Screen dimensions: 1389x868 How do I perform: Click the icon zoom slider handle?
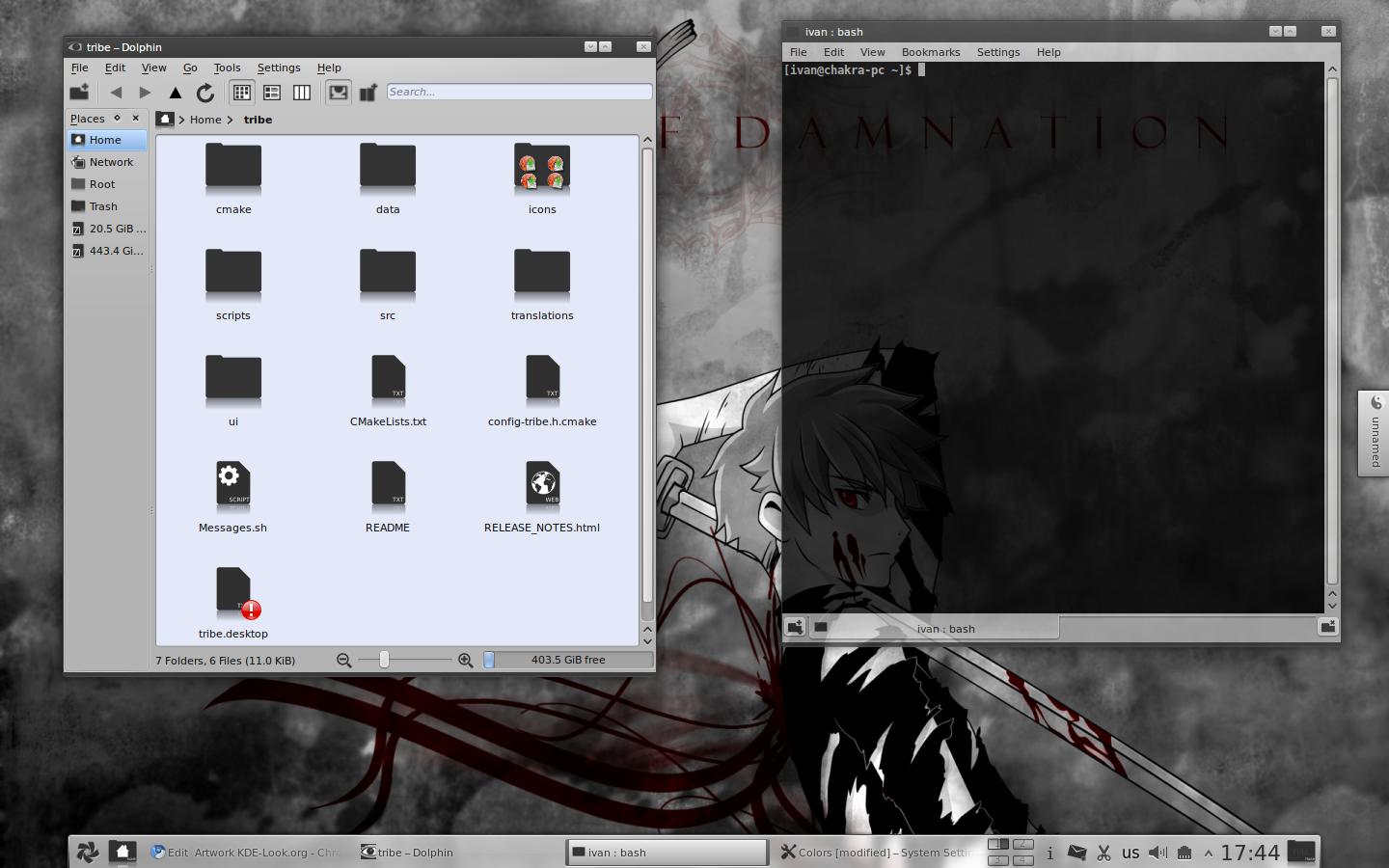(x=384, y=660)
